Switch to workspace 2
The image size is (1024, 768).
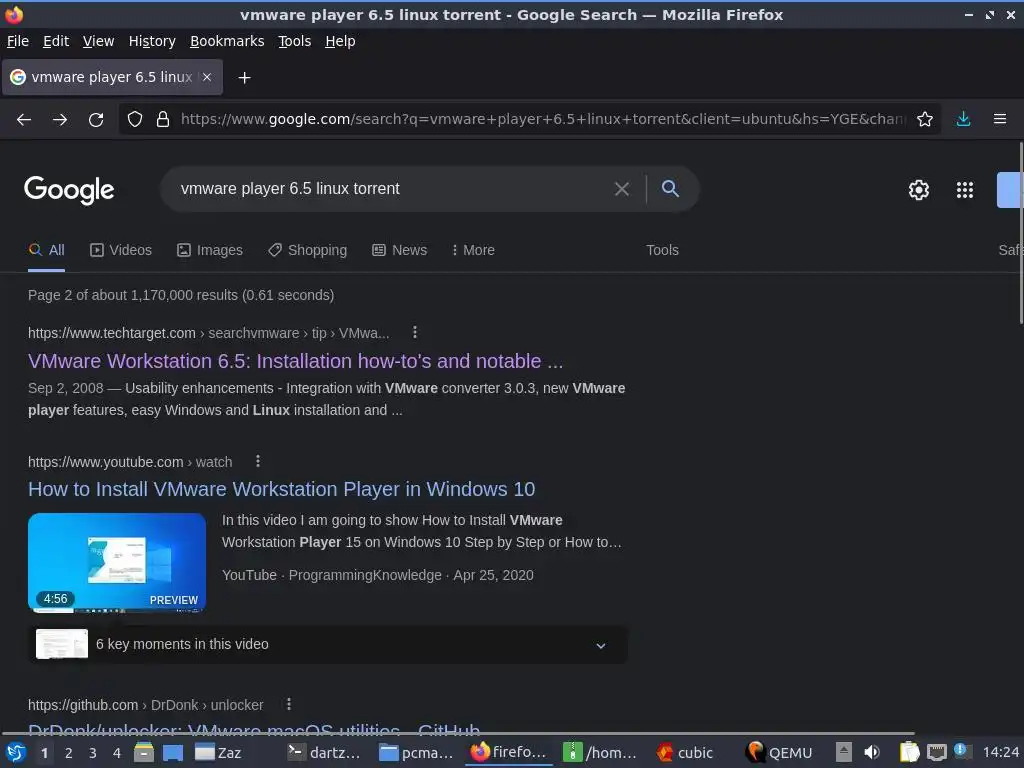69,753
